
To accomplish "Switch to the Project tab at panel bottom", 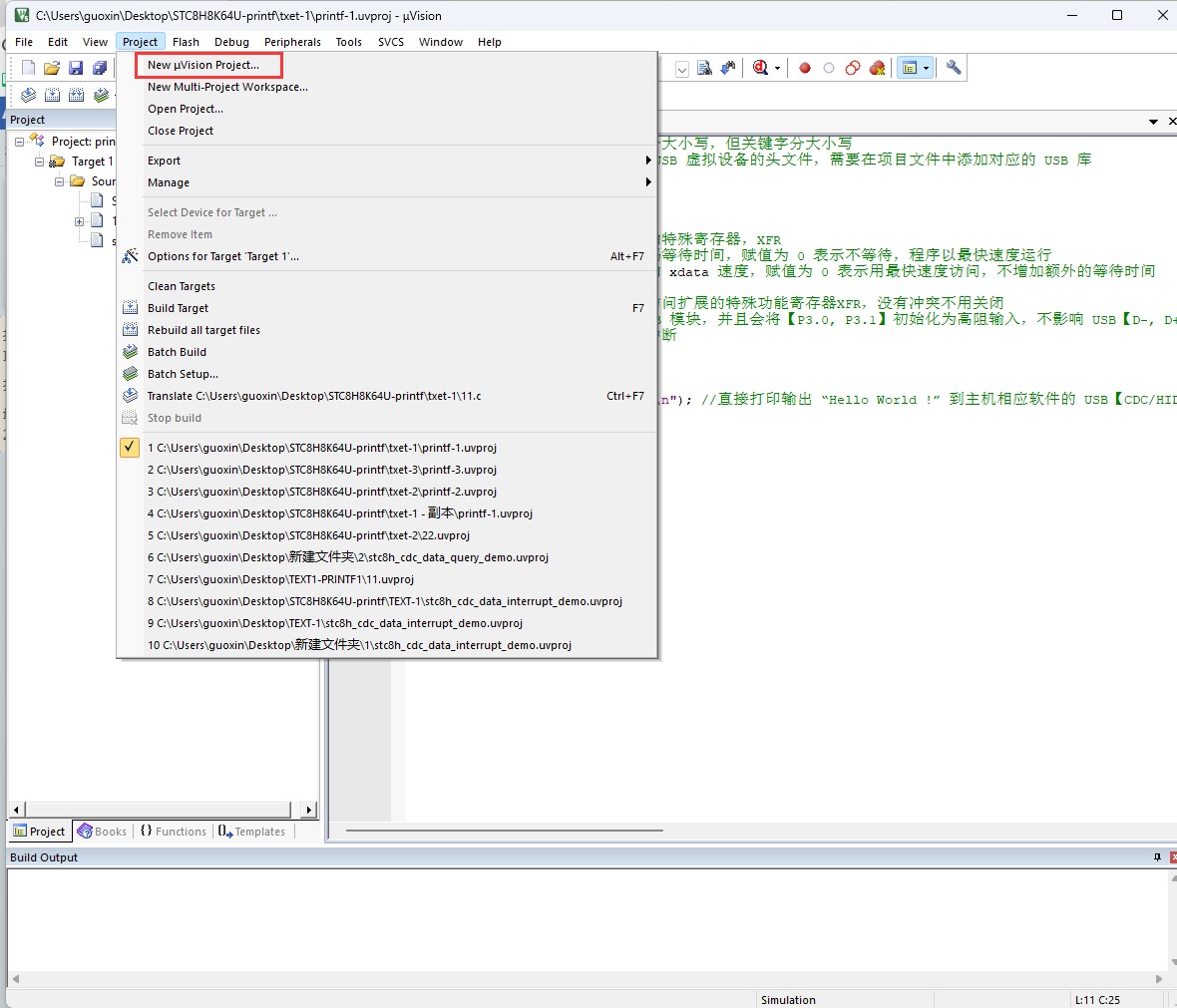I will (40, 831).
